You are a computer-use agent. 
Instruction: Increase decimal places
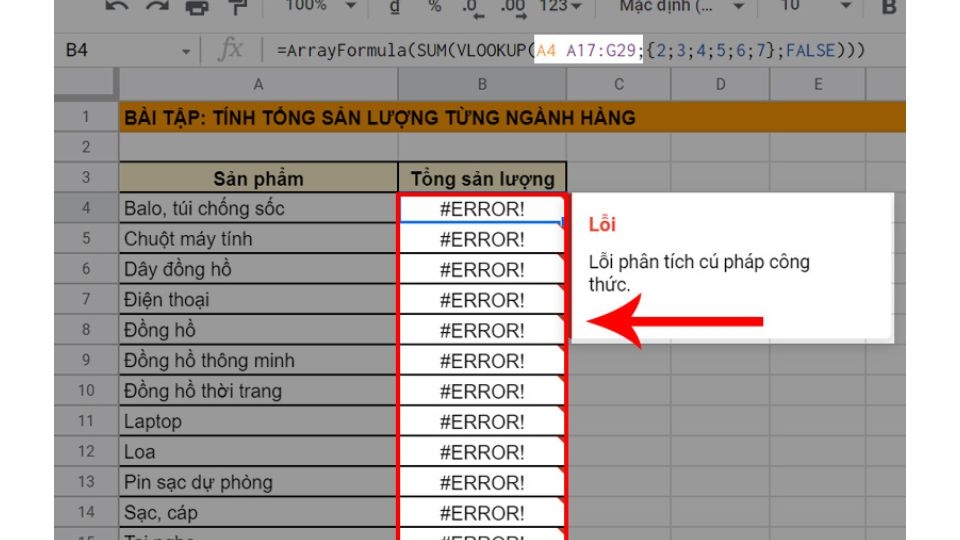tap(513, 7)
